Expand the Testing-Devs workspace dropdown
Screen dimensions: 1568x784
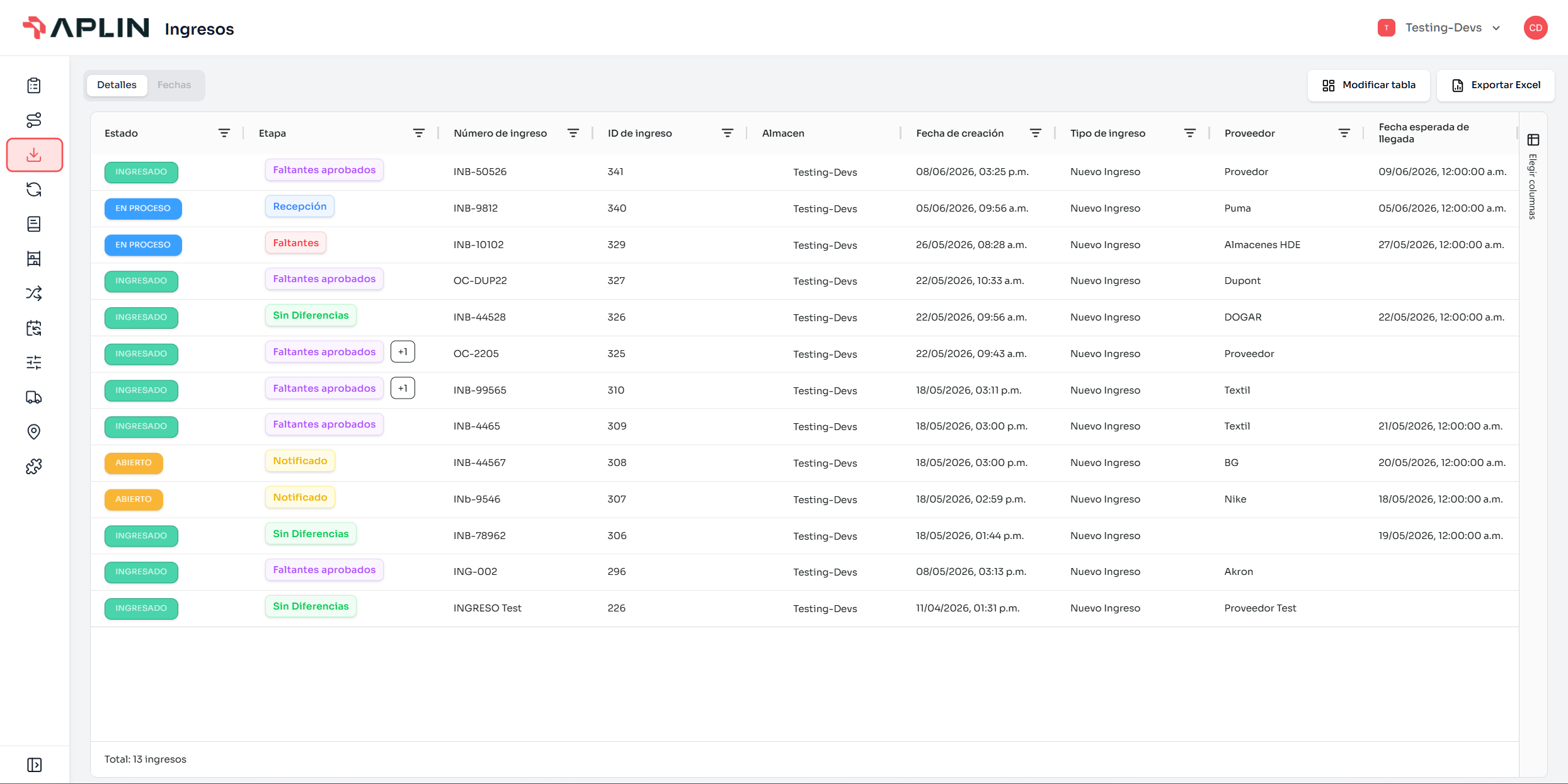pos(1439,28)
